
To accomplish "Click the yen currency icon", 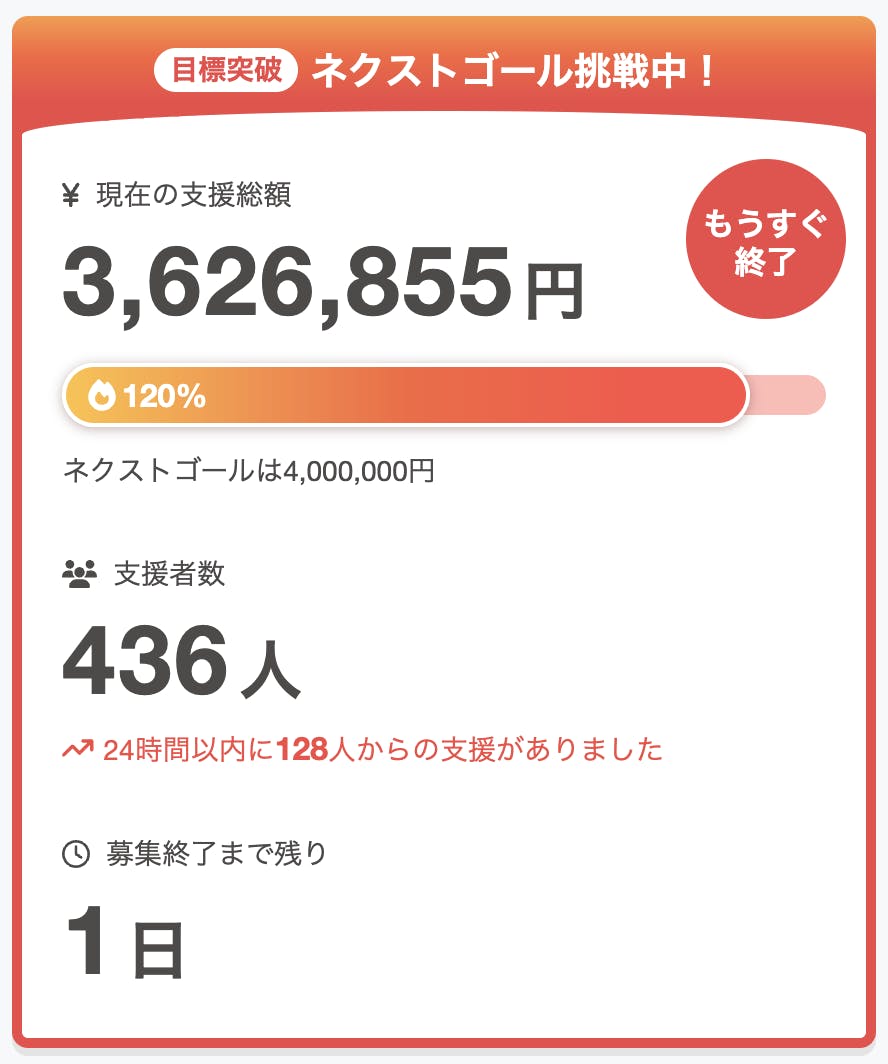I will tap(70, 196).
